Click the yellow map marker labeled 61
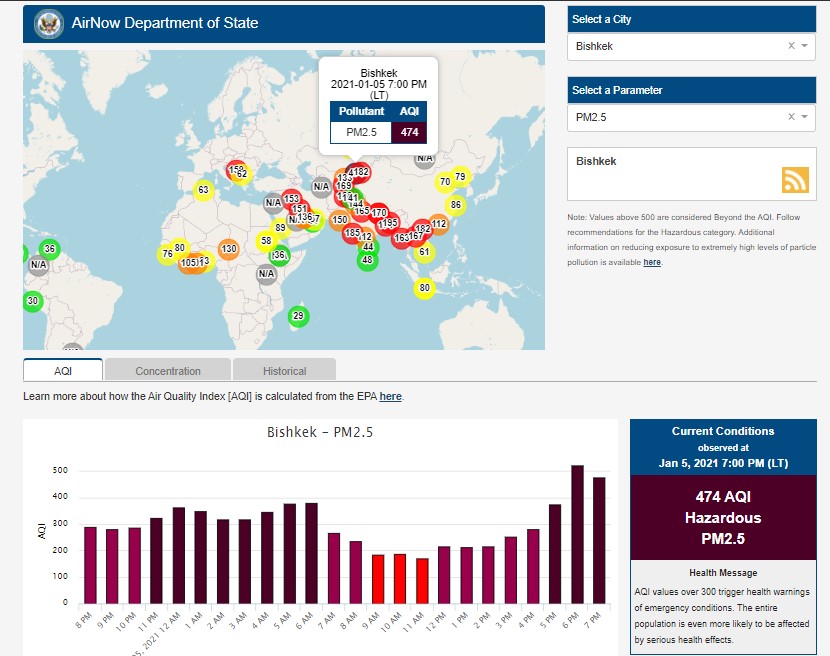 coord(424,252)
